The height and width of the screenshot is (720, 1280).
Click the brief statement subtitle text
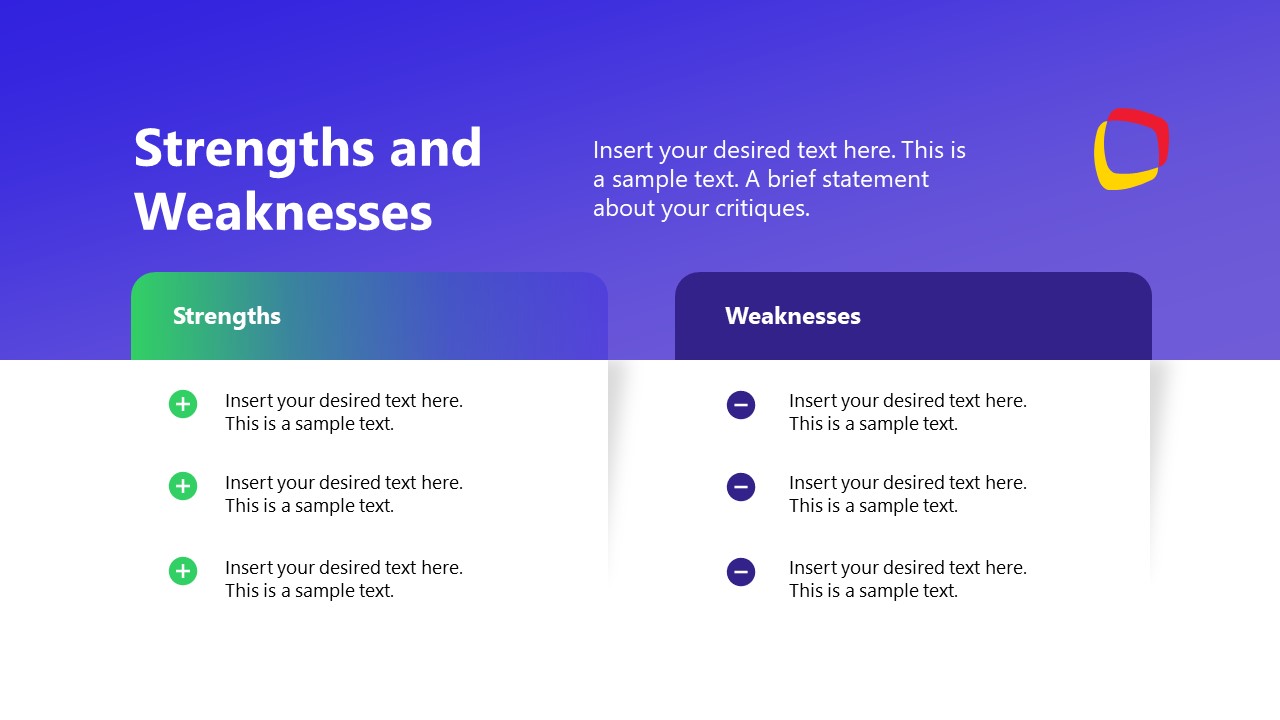tap(780, 179)
